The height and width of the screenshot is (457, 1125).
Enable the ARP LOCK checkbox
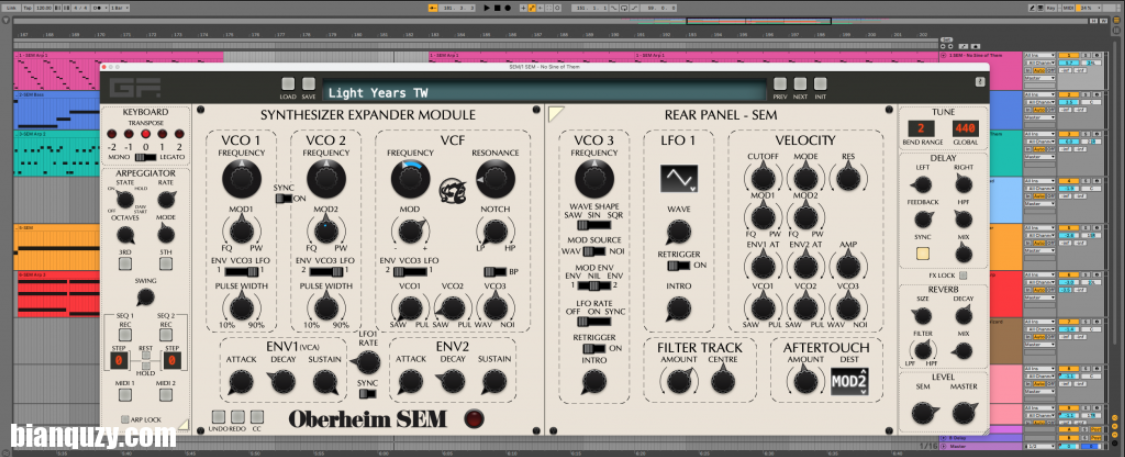click(125, 419)
